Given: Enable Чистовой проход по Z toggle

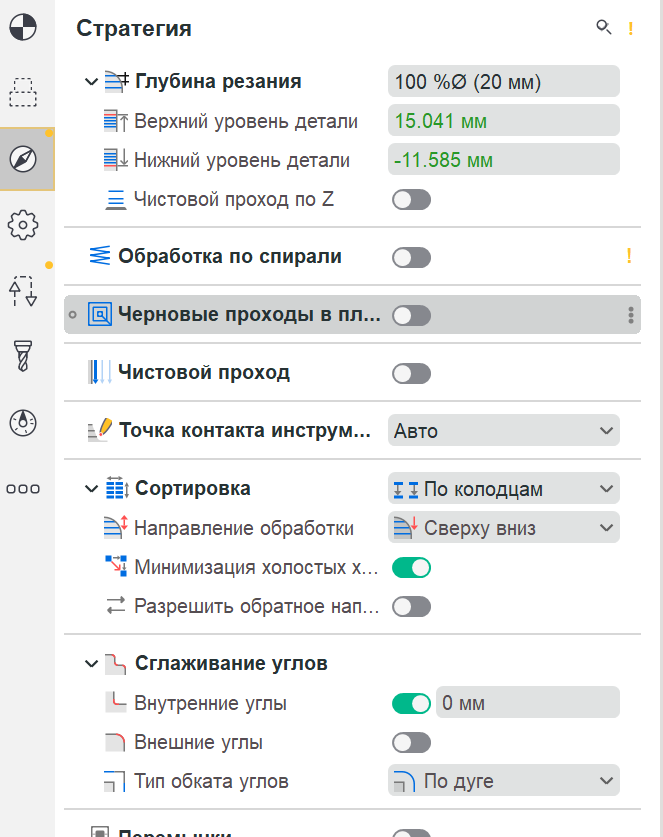Looking at the screenshot, I should pyautogui.click(x=411, y=200).
